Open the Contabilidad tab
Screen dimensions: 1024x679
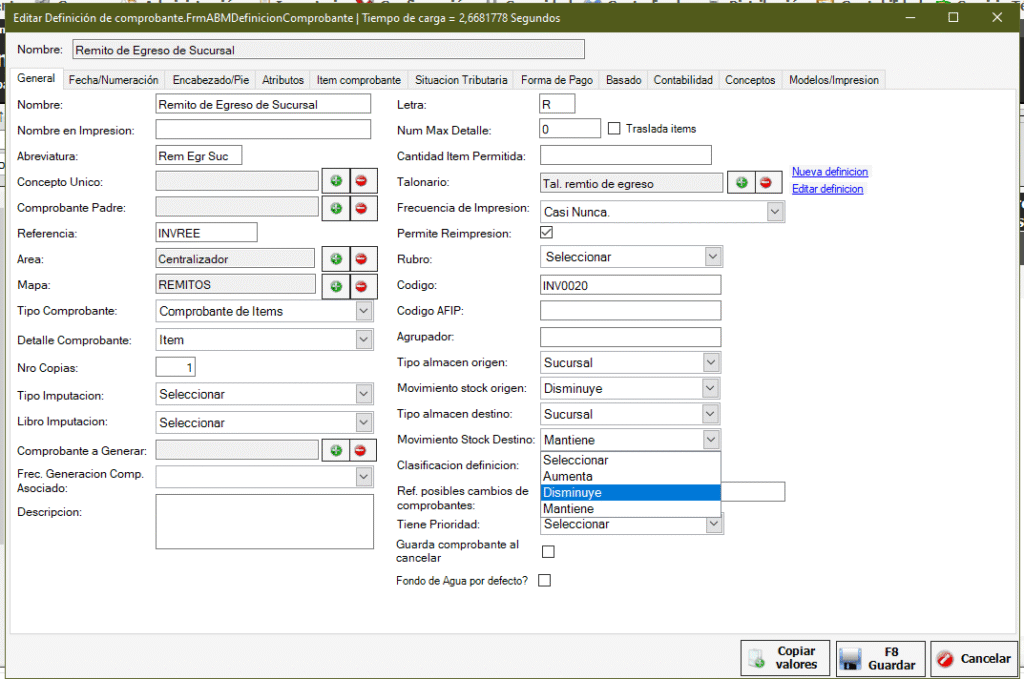[x=683, y=80]
